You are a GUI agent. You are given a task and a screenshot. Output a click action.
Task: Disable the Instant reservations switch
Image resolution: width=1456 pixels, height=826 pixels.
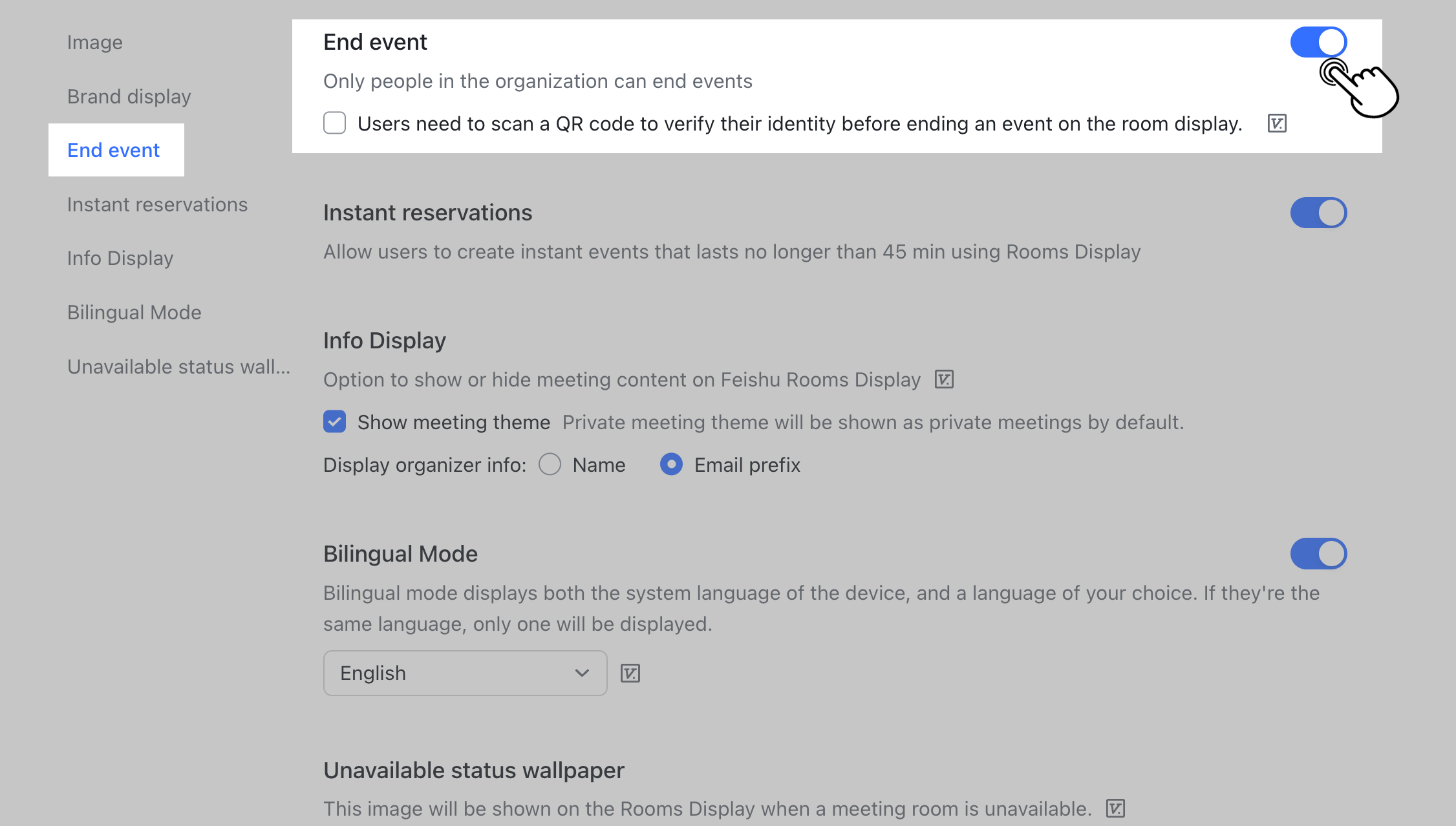pyautogui.click(x=1318, y=213)
